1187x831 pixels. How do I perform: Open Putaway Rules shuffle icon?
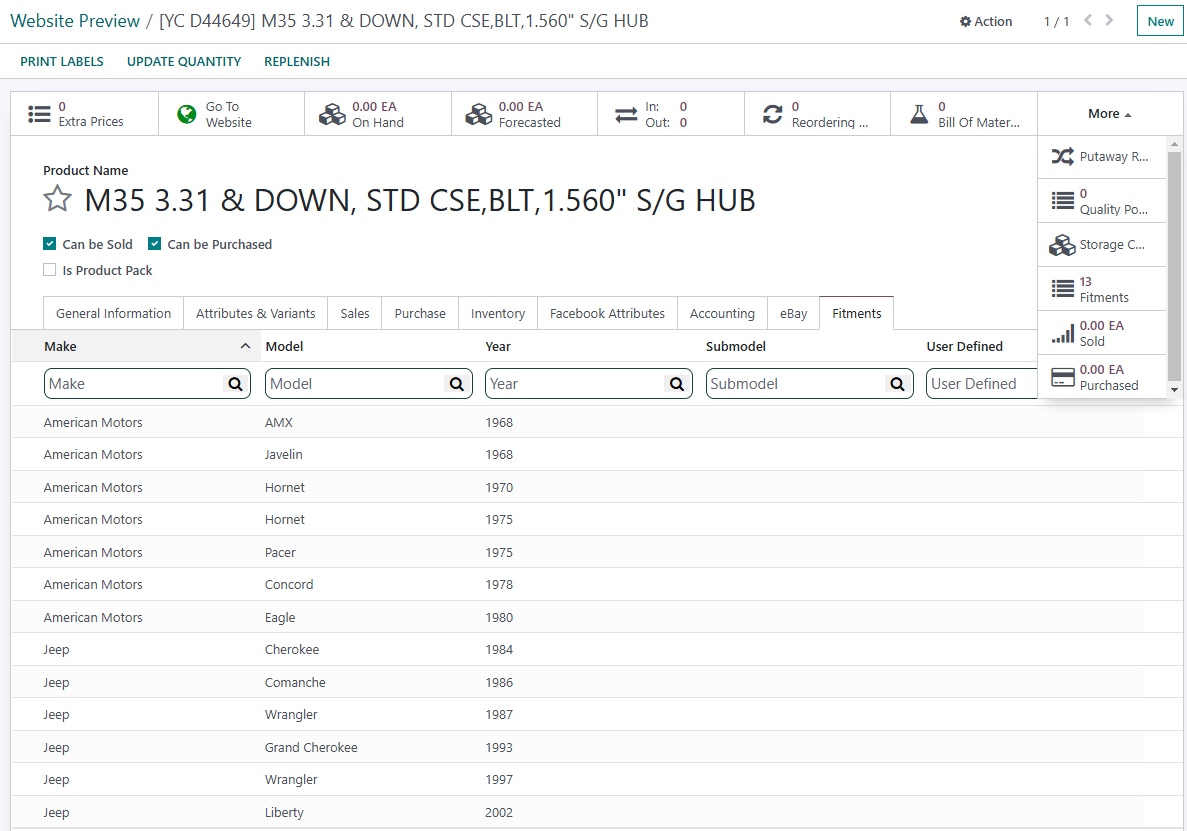[1062, 157]
